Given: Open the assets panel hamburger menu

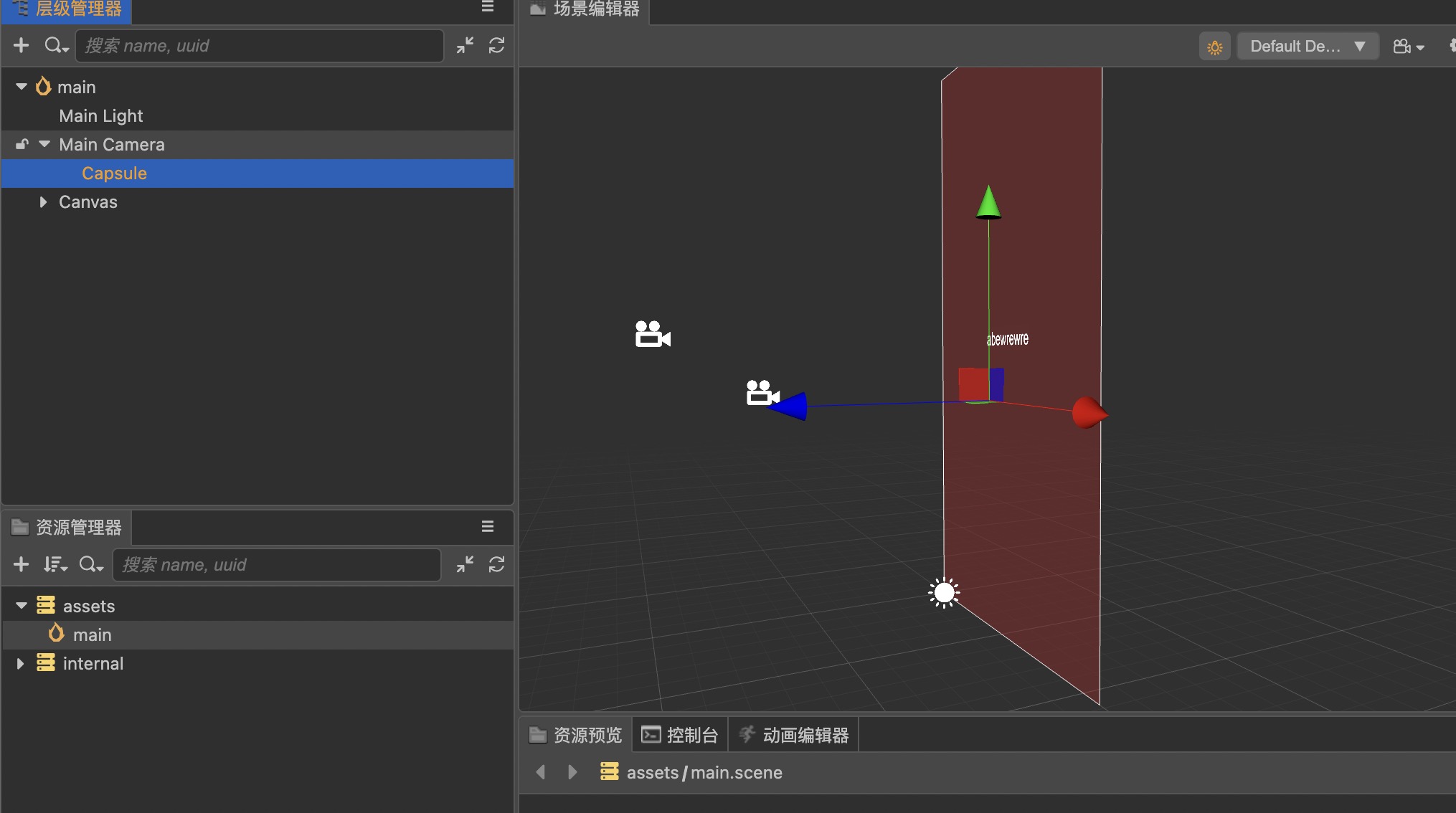Looking at the screenshot, I should click(488, 527).
